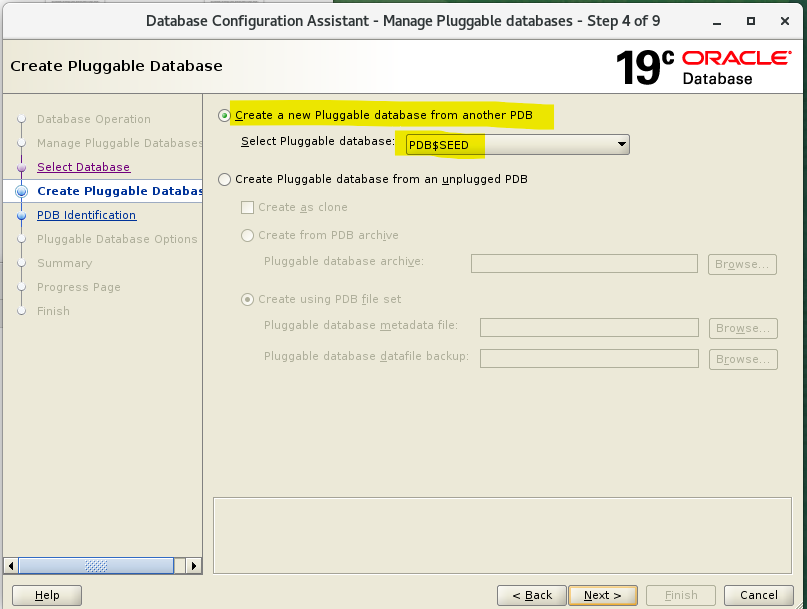This screenshot has height=609, width=807.
Task: Select 'Create using PDB file set' option
Action: click(248, 299)
